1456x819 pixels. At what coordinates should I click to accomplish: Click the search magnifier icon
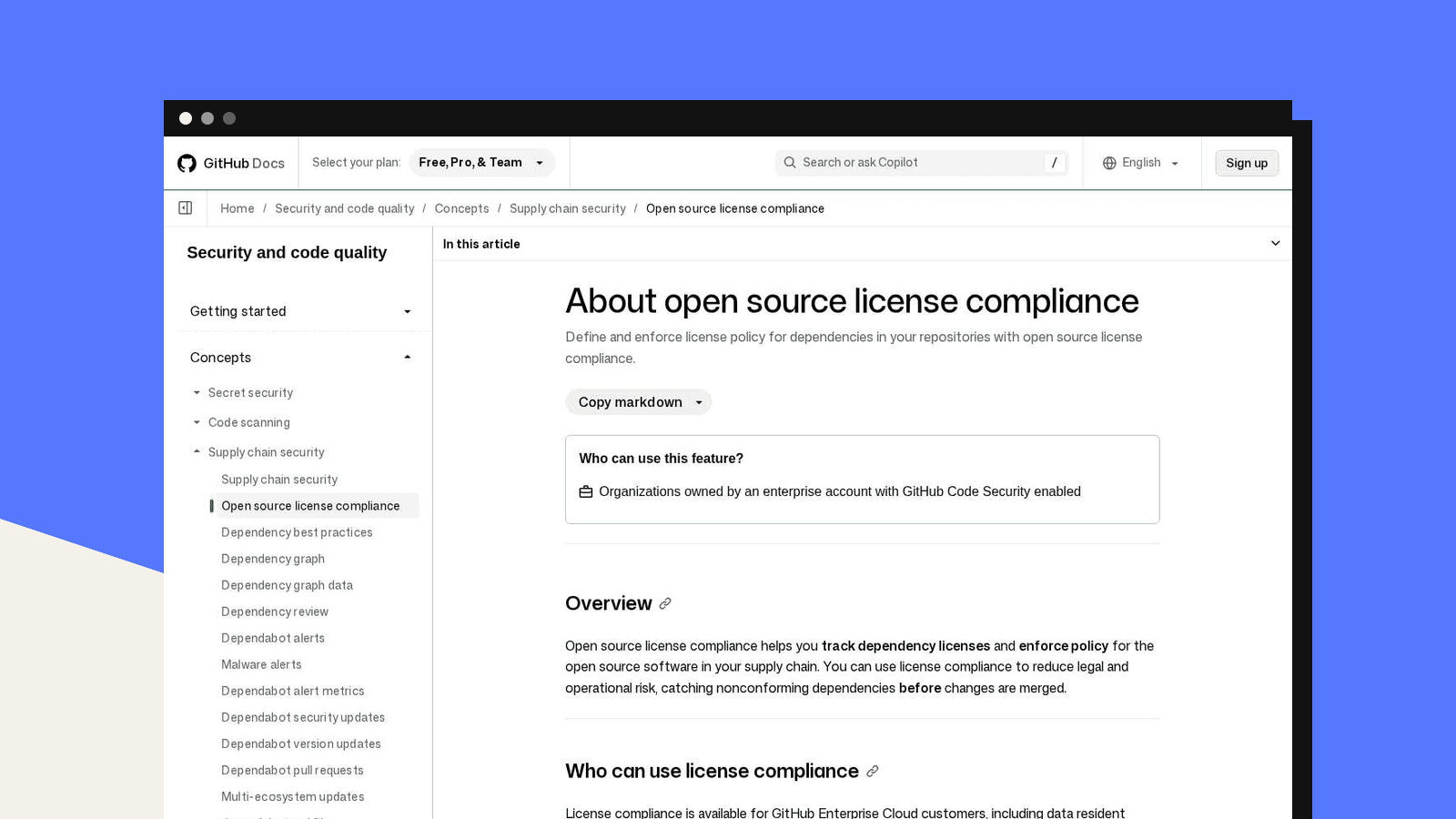(x=790, y=163)
